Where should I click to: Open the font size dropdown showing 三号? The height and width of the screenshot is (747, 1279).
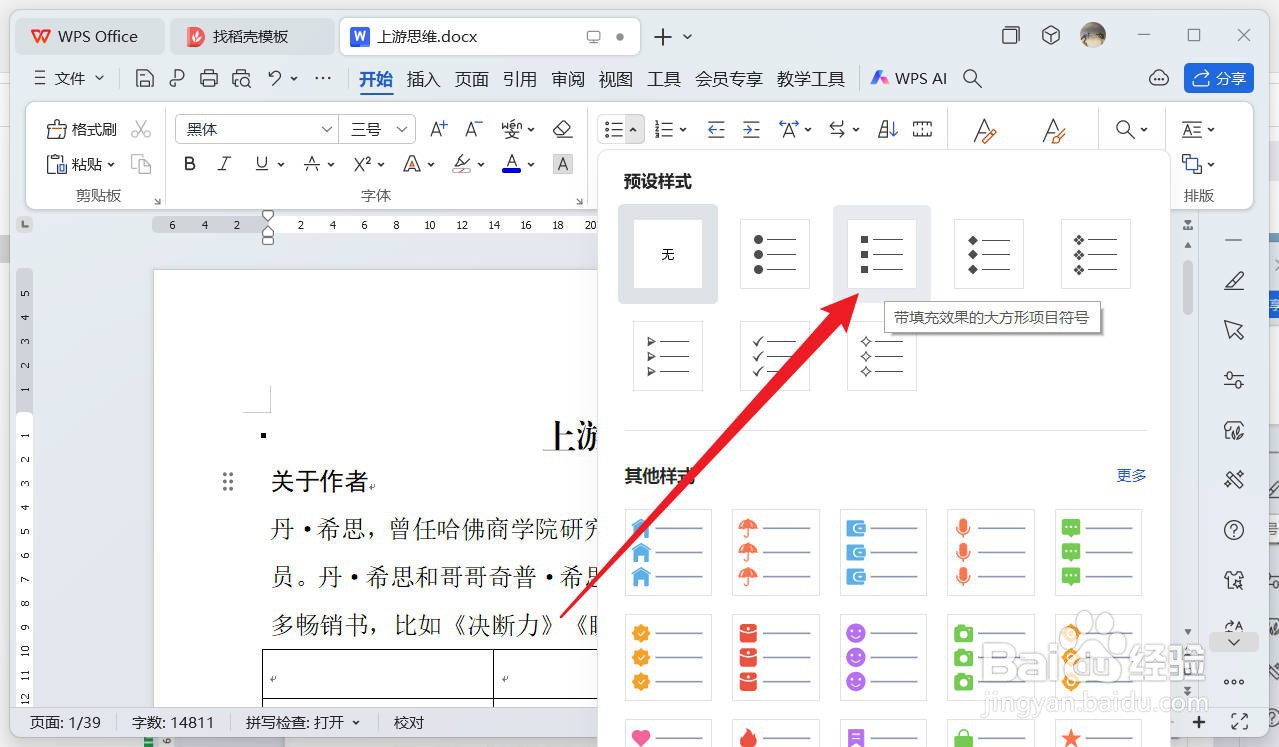coord(377,128)
